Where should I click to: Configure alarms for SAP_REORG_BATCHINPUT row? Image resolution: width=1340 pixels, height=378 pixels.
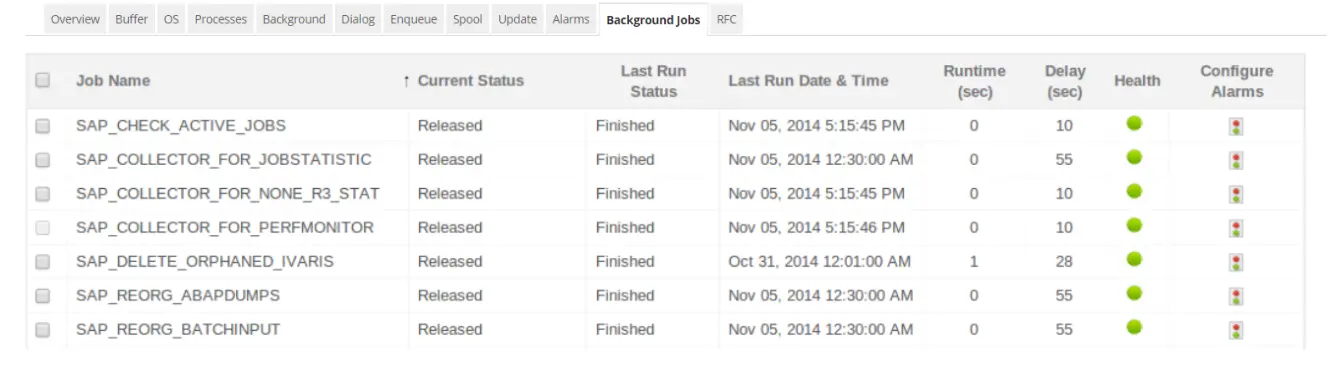[1237, 330]
